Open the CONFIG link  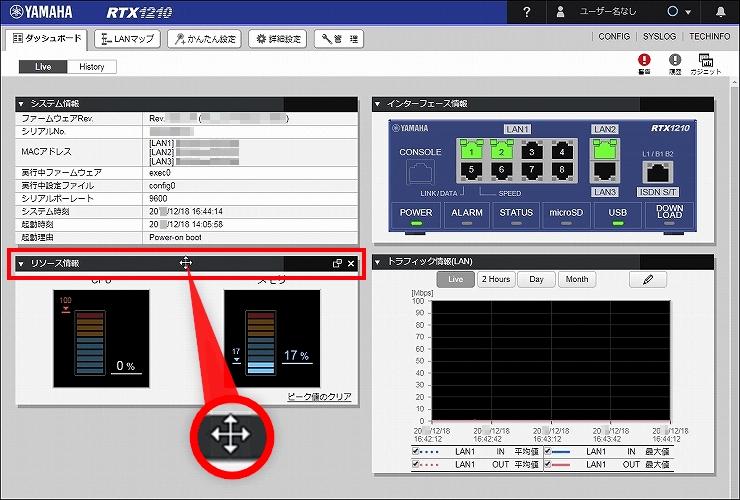pyautogui.click(x=614, y=36)
